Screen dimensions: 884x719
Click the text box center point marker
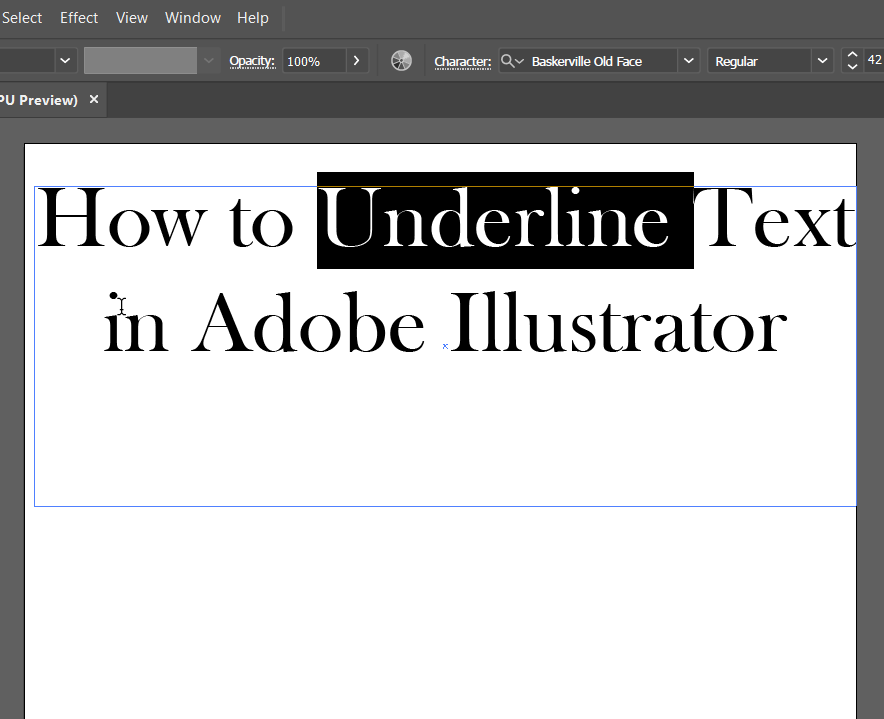click(445, 346)
